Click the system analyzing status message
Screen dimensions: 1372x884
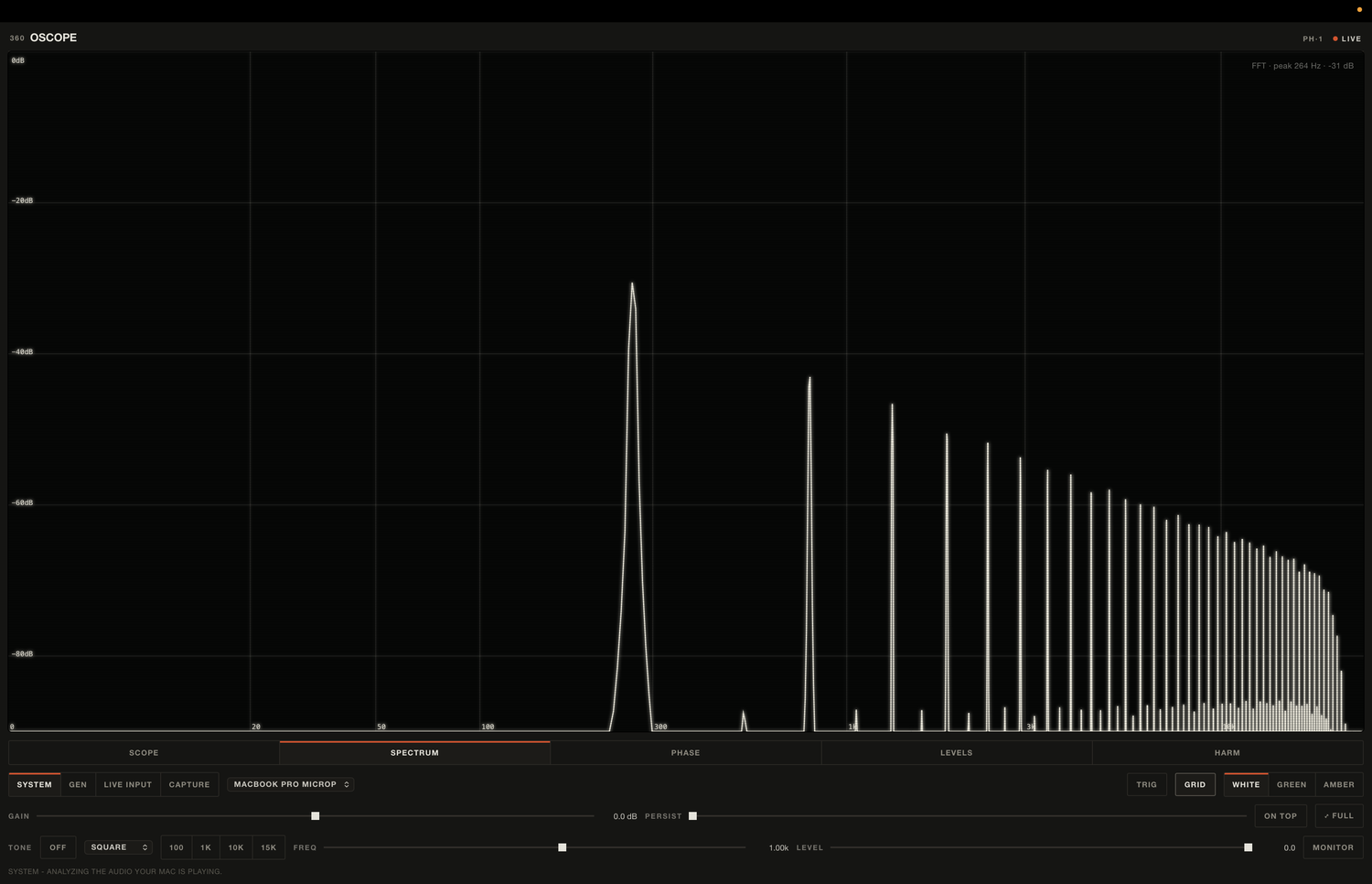(115, 872)
